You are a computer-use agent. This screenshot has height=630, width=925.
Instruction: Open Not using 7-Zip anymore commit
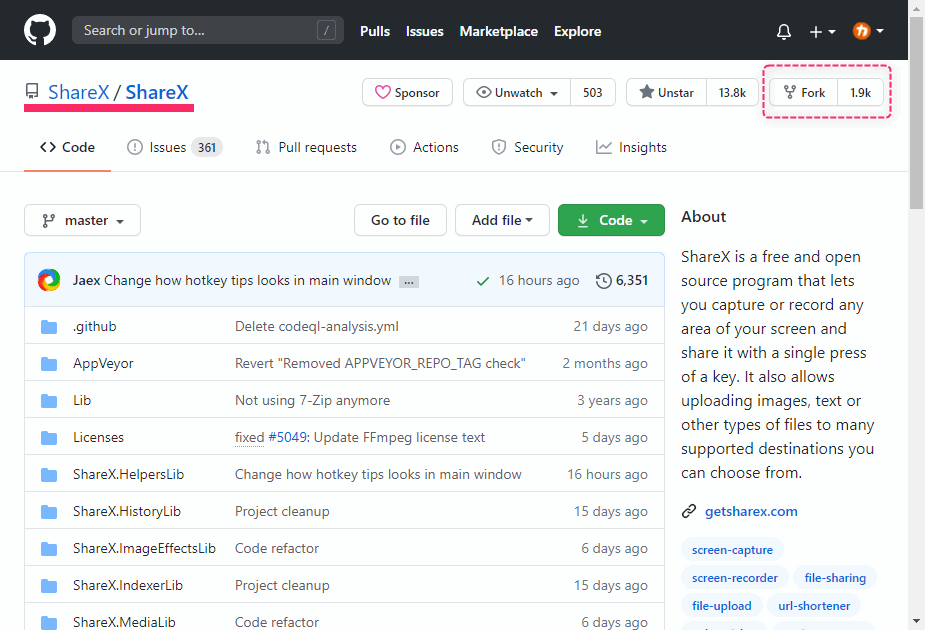coord(313,400)
